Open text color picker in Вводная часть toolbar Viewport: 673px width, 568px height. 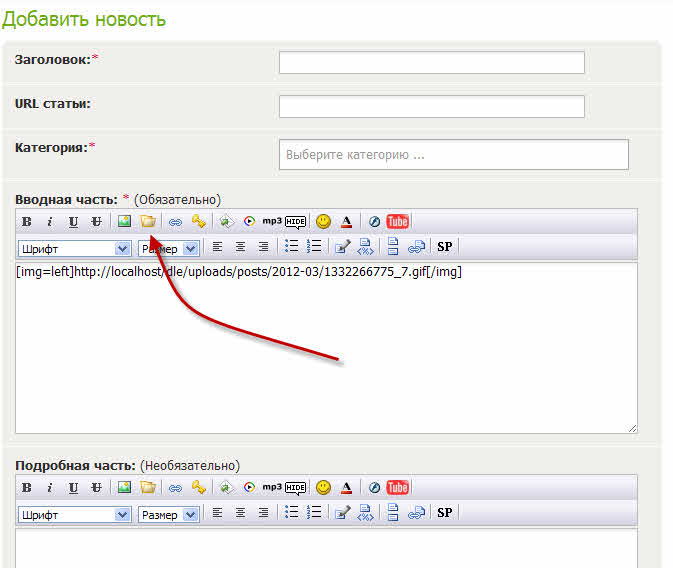tap(346, 222)
